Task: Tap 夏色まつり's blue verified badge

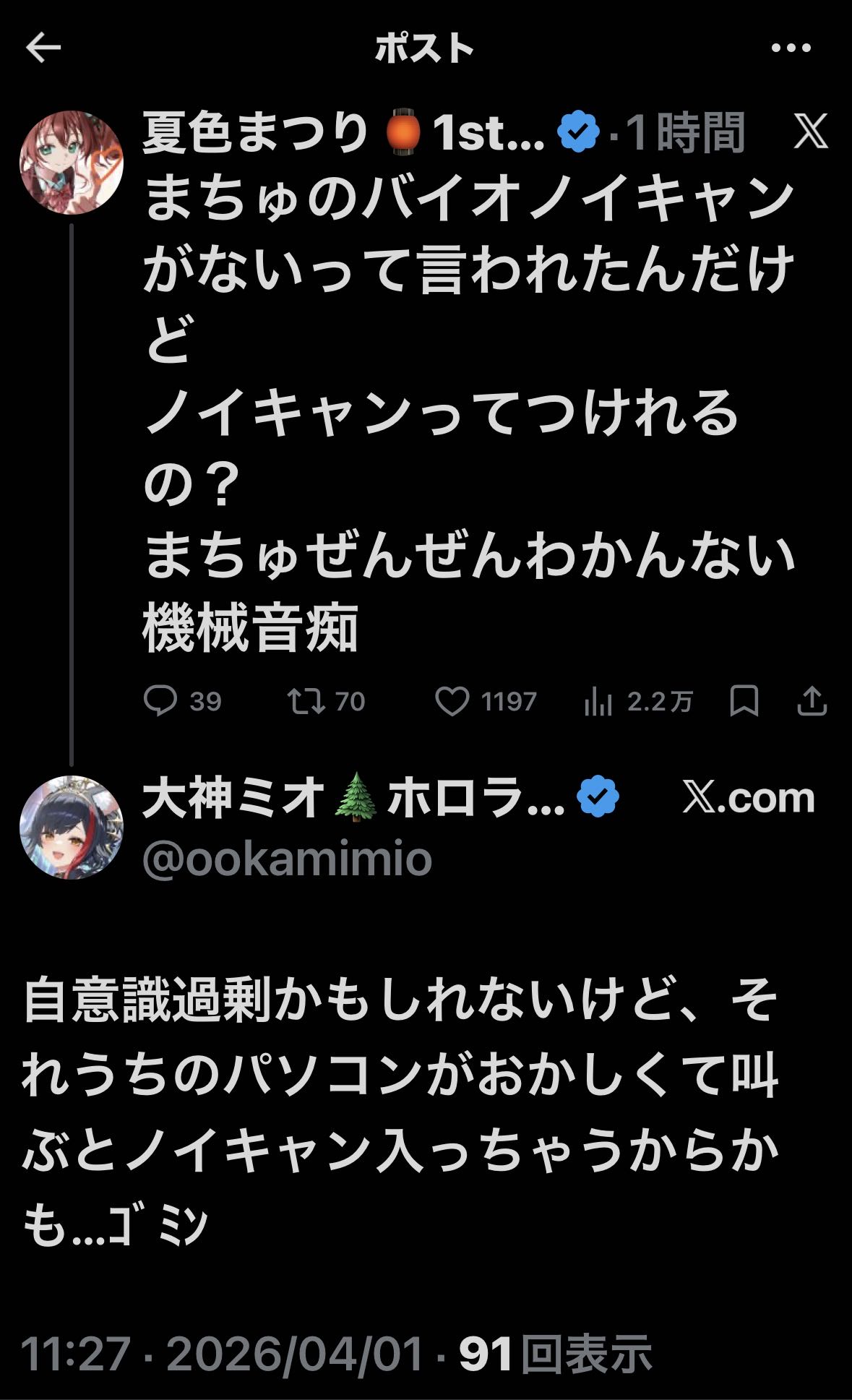Action: point(579,132)
